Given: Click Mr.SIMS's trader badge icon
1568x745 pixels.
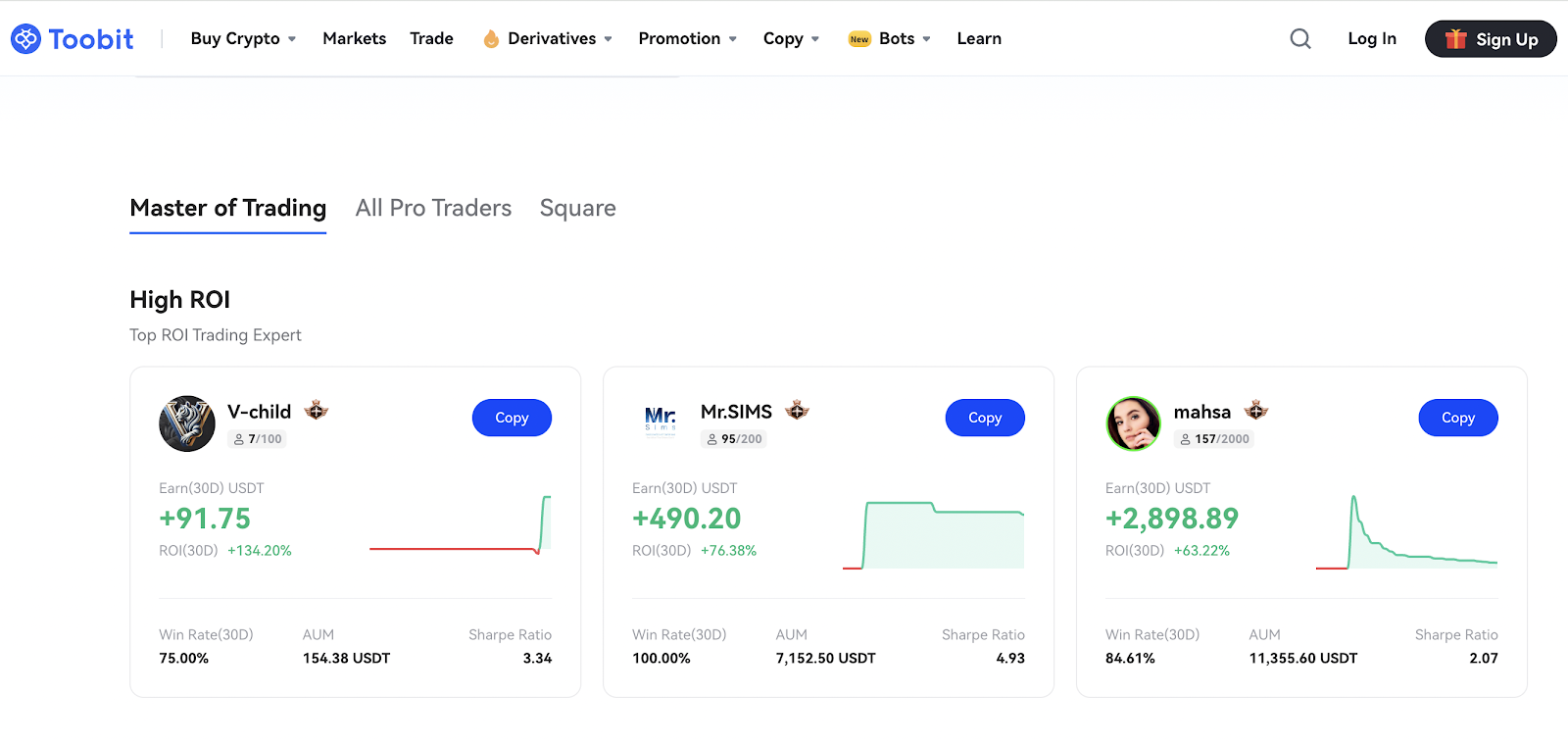Looking at the screenshot, I should click(797, 410).
